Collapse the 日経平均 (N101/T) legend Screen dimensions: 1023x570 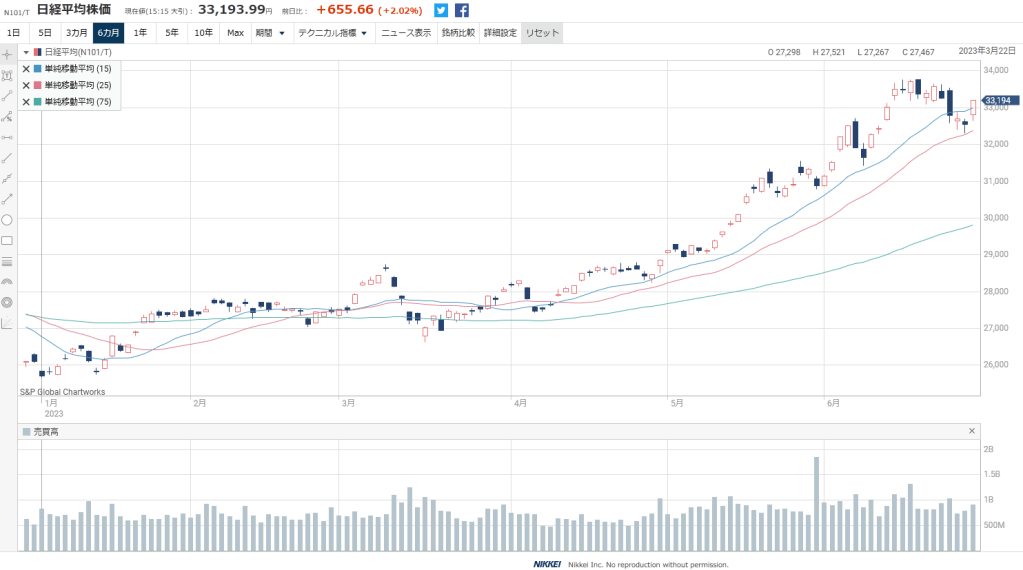pyautogui.click(x=26, y=52)
